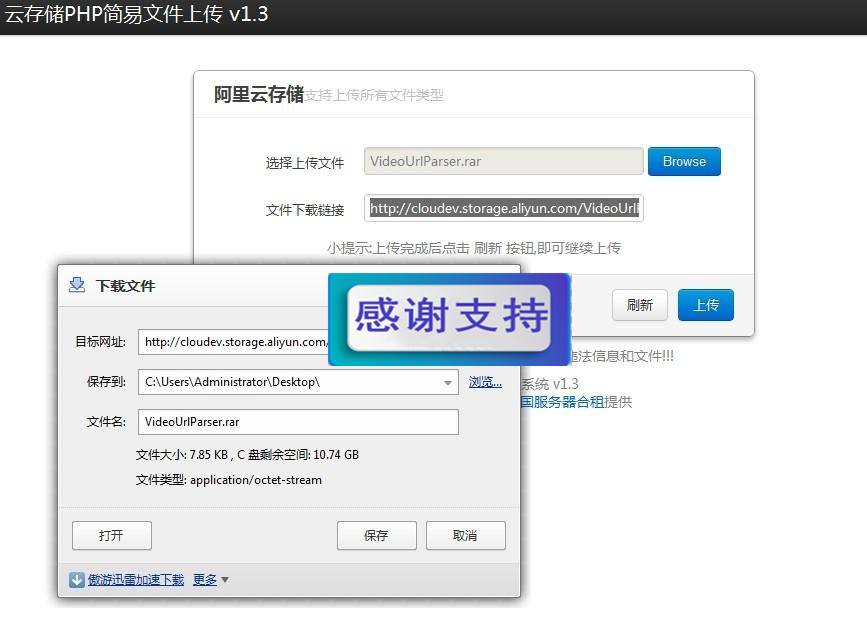The image size is (867, 638).
Task: Click the download icon in 下载文件 title bar
Action: tap(77, 285)
